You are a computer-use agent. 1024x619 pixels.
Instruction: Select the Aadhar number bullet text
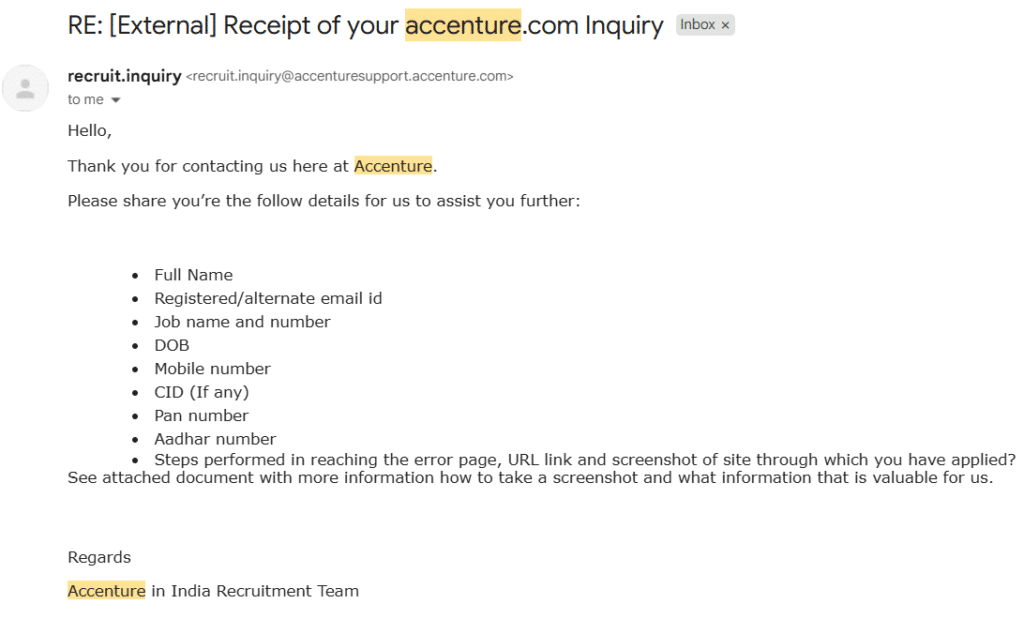[215, 438]
